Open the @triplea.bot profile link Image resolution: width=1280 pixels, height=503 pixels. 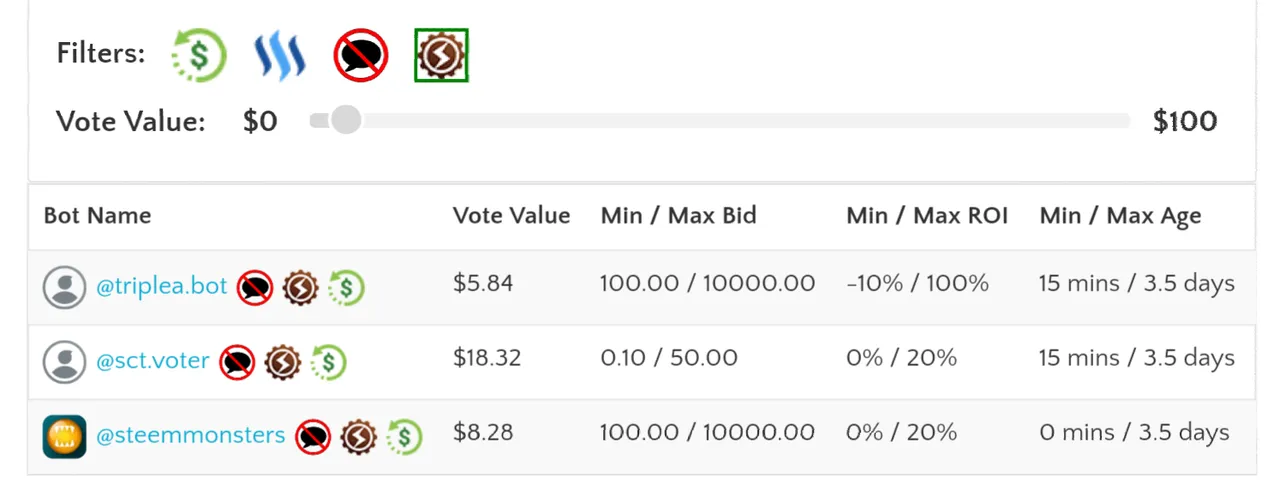coord(162,287)
